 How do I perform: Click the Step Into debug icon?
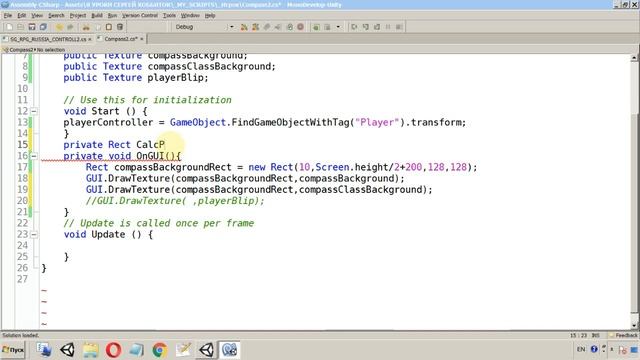tap(365, 27)
